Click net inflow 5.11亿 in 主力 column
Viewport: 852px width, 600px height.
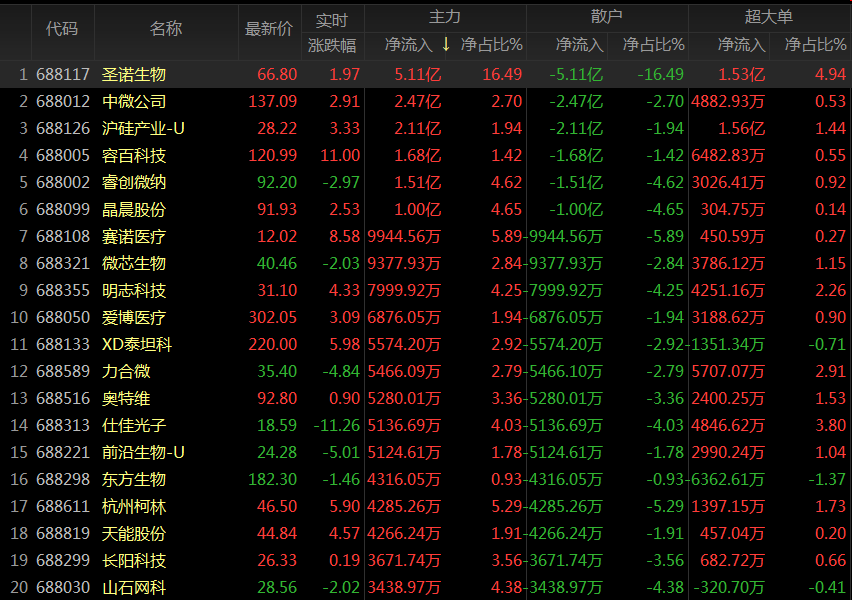point(417,74)
